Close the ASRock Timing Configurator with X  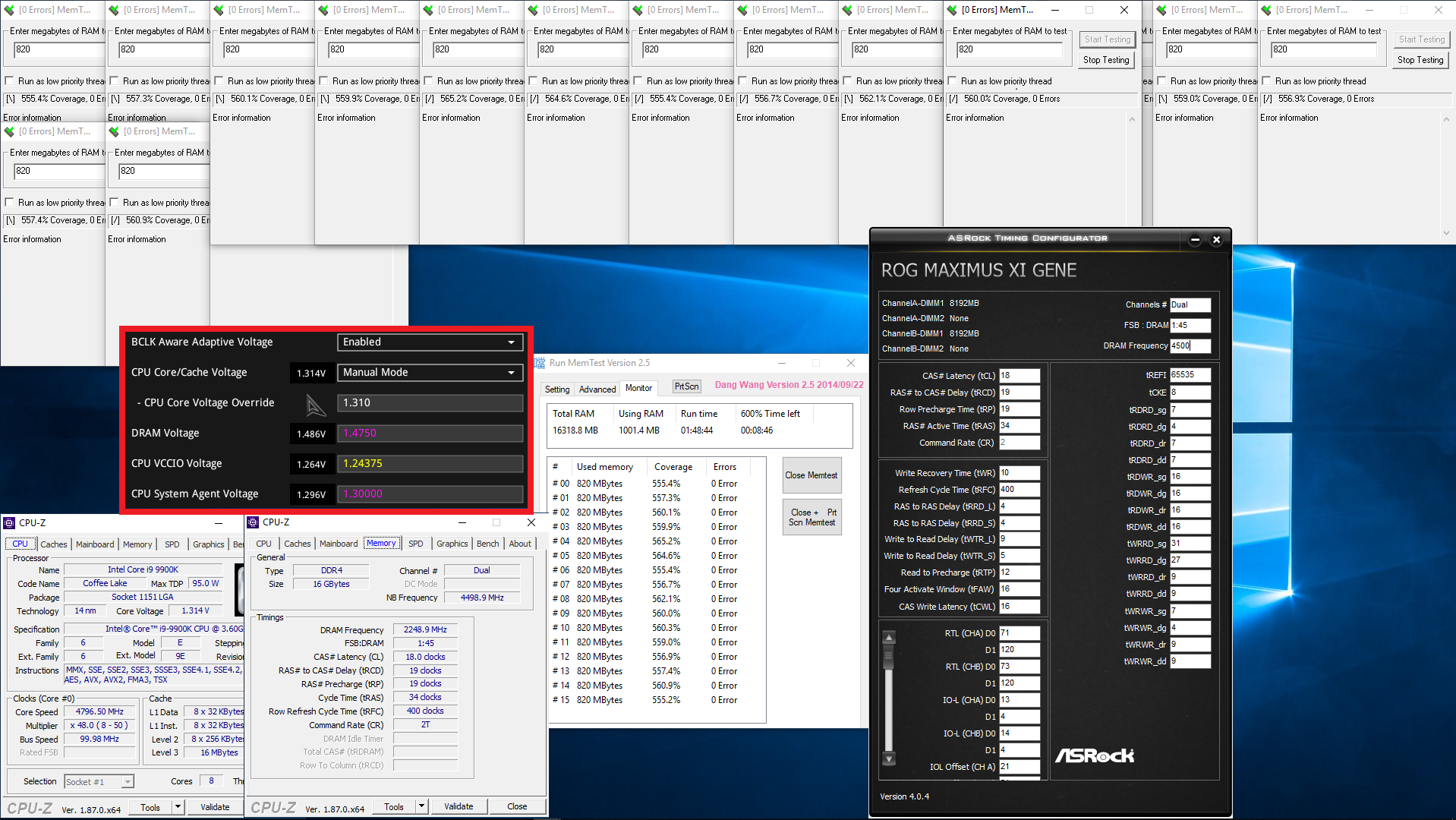coord(1216,239)
